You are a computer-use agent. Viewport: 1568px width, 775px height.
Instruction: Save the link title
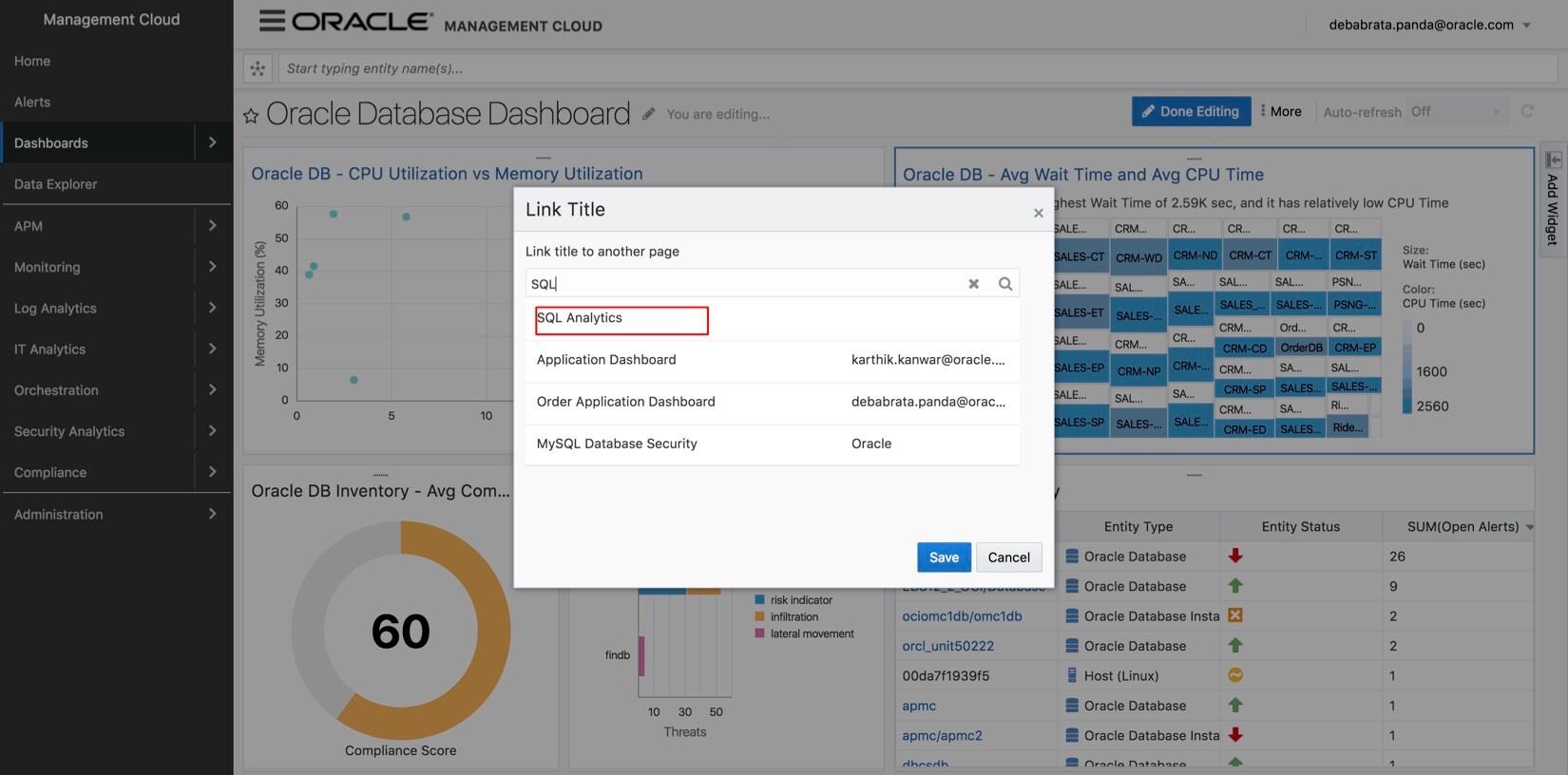click(x=943, y=558)
